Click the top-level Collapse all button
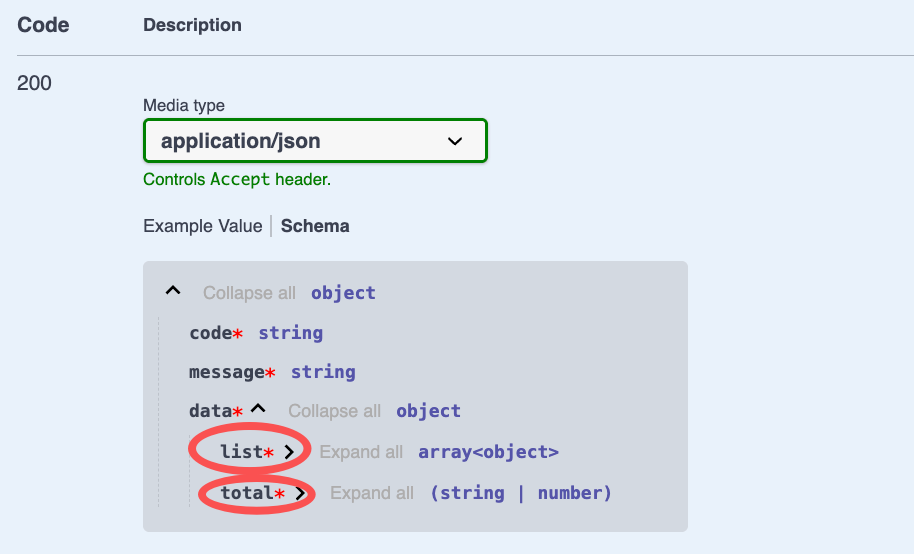 coord(249,293)
